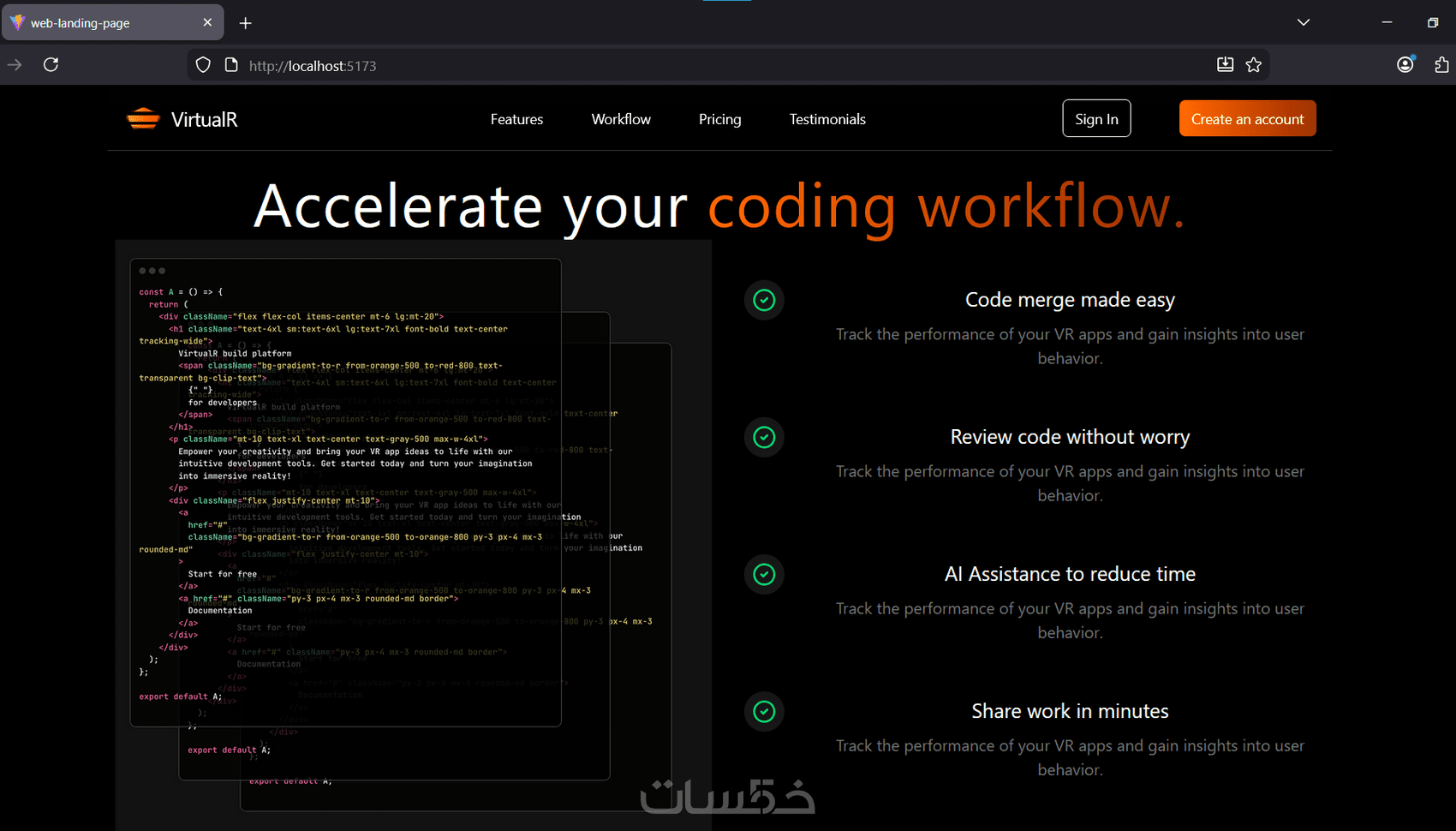Click the Code merge made easy heading

1070,300
